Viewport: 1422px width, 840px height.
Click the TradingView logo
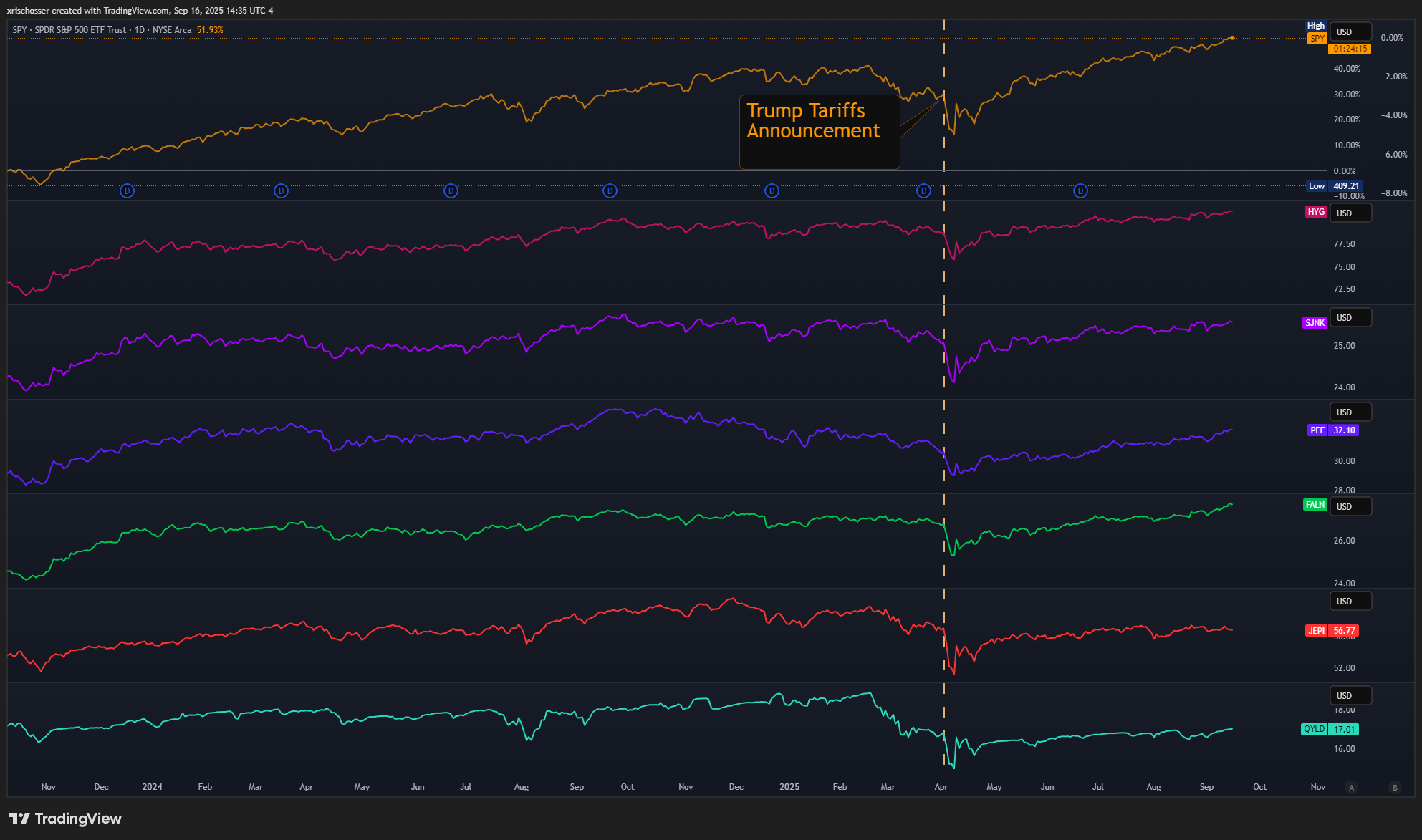coord(65,819)
